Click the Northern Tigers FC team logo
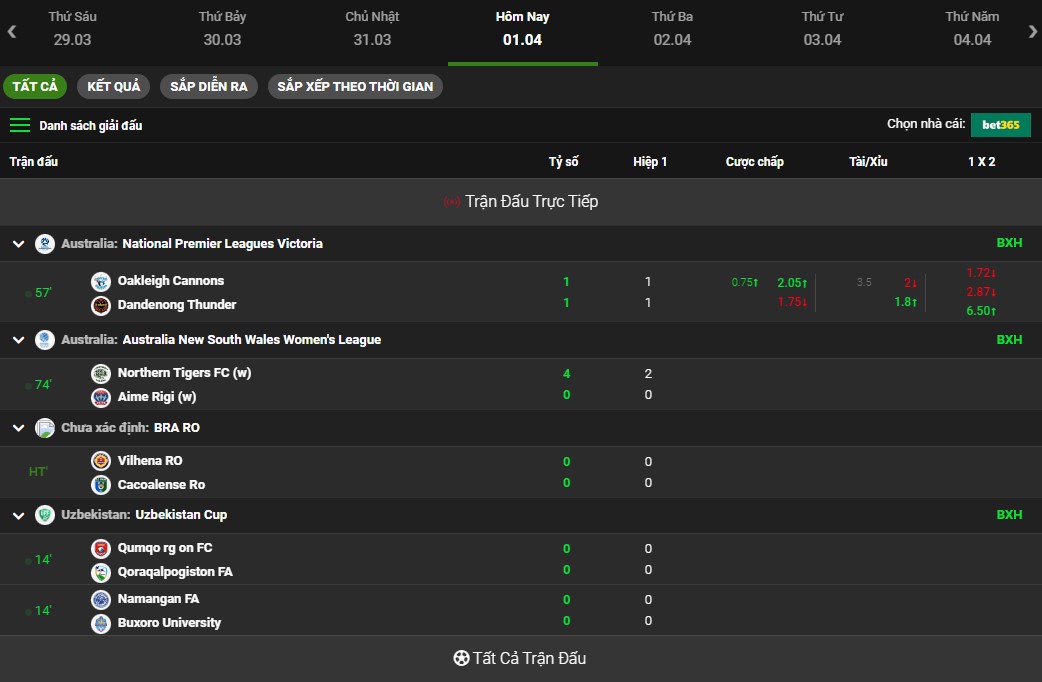The width and height of the screenshot is (1042, 682). point(100,374)
